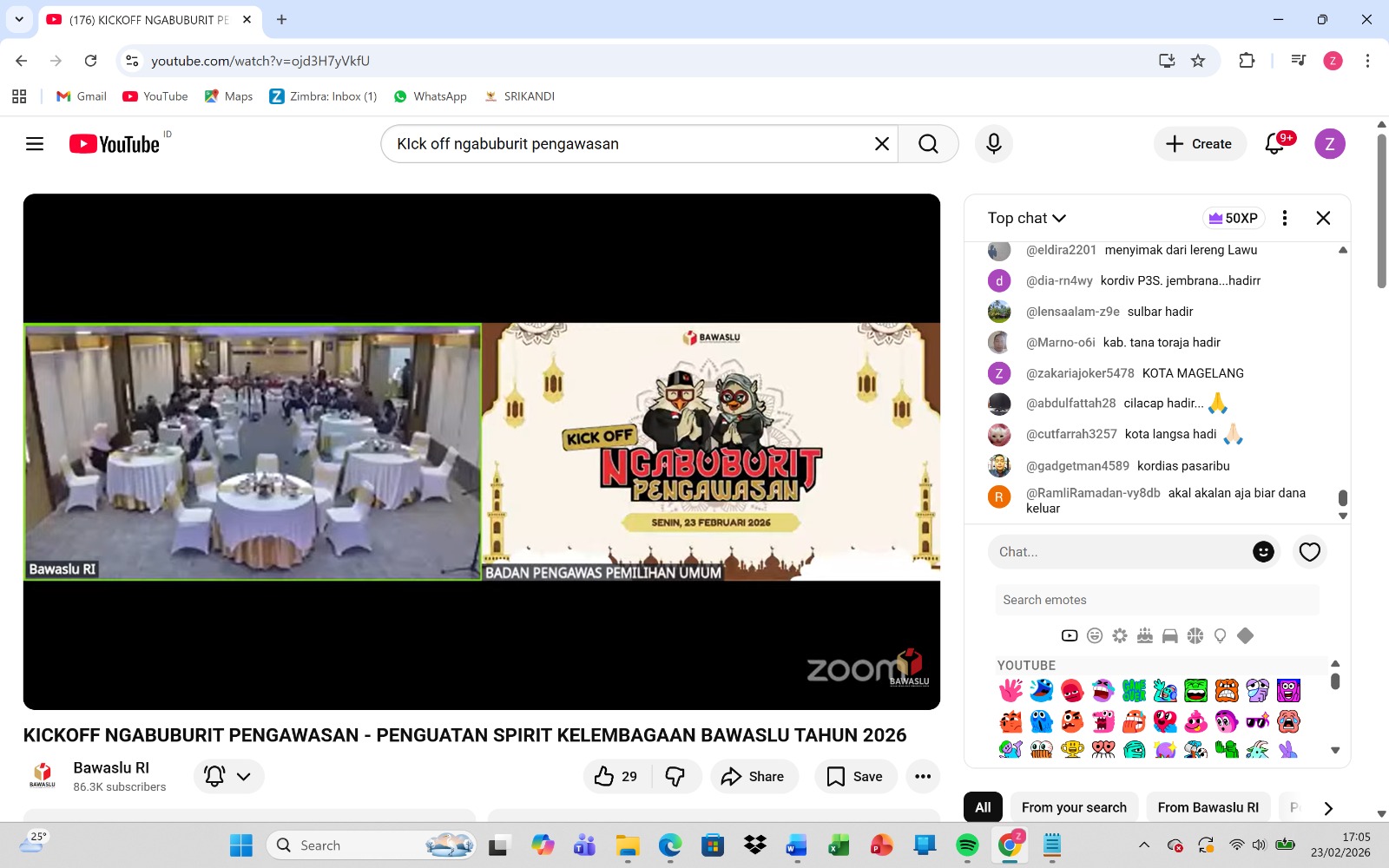Expand the Top chat mode dropdown
Viewport: 1389px width, 868px height.
[1027, 218]
